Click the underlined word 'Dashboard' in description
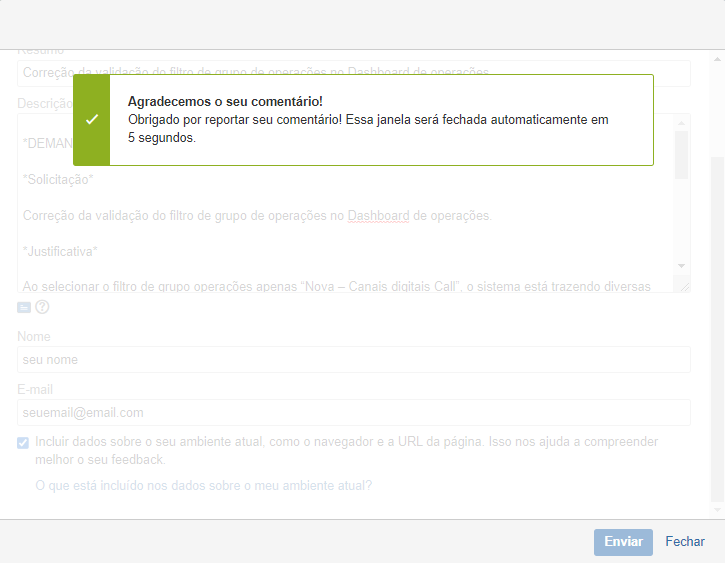725x563 pixels. pos(378,216)
